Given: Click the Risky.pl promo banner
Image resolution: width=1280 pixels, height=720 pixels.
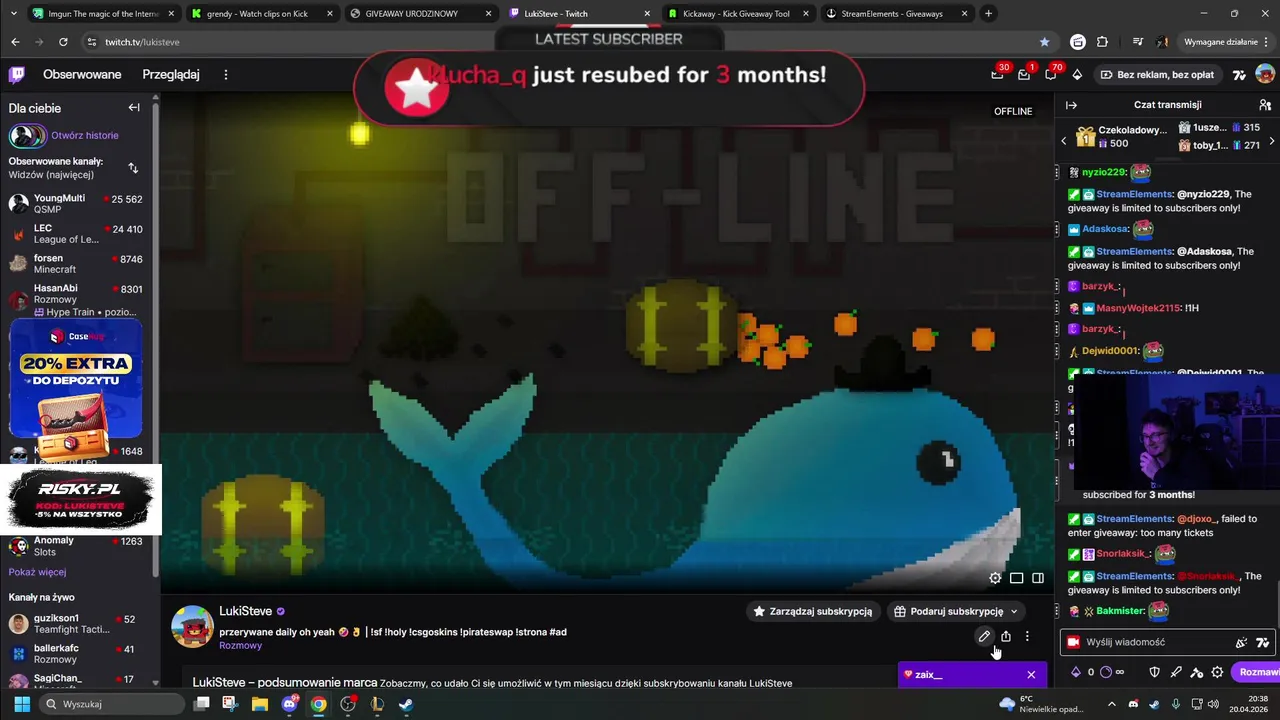Looking at the screenshot, I should click(80, 499).
